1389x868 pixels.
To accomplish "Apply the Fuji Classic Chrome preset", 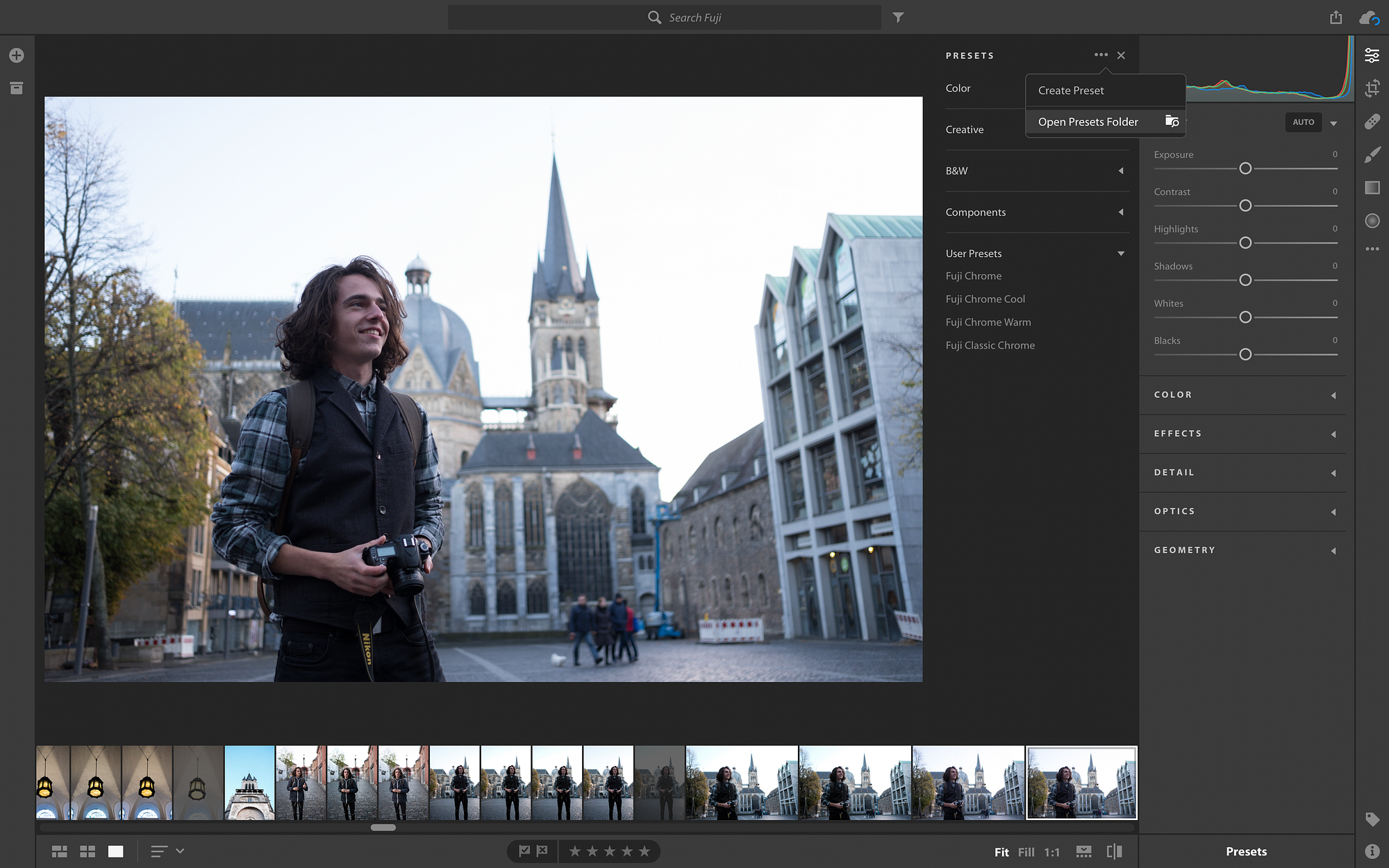I will tap(990, 345).
